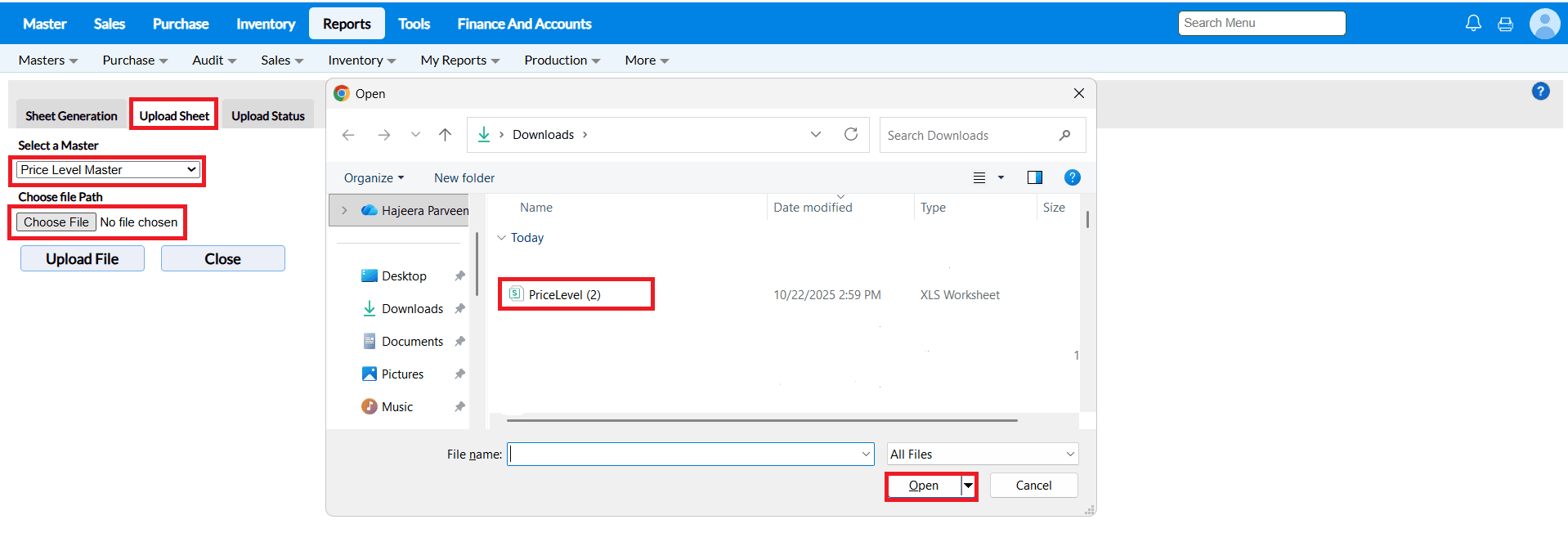Click the blue help icon on page
1568x533 pixels.
(1540, 92)
